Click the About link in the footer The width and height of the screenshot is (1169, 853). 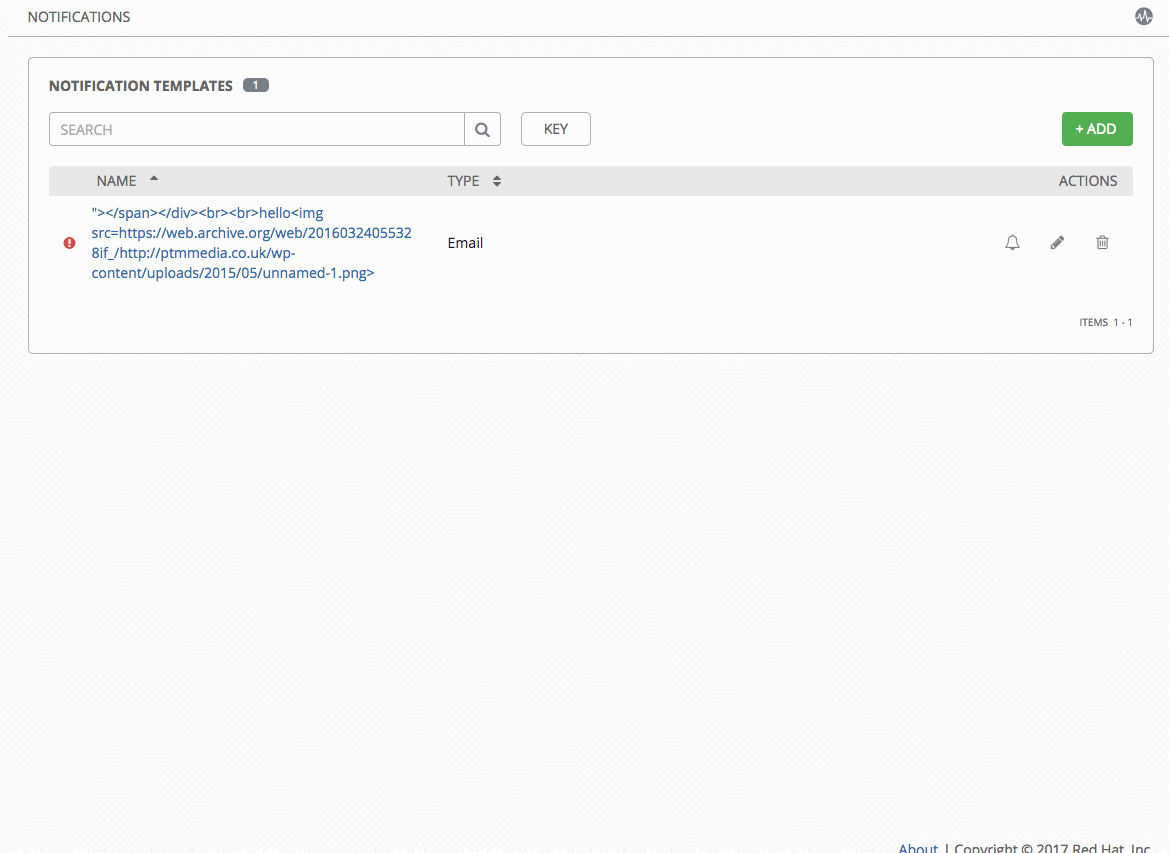pos(917,847)
